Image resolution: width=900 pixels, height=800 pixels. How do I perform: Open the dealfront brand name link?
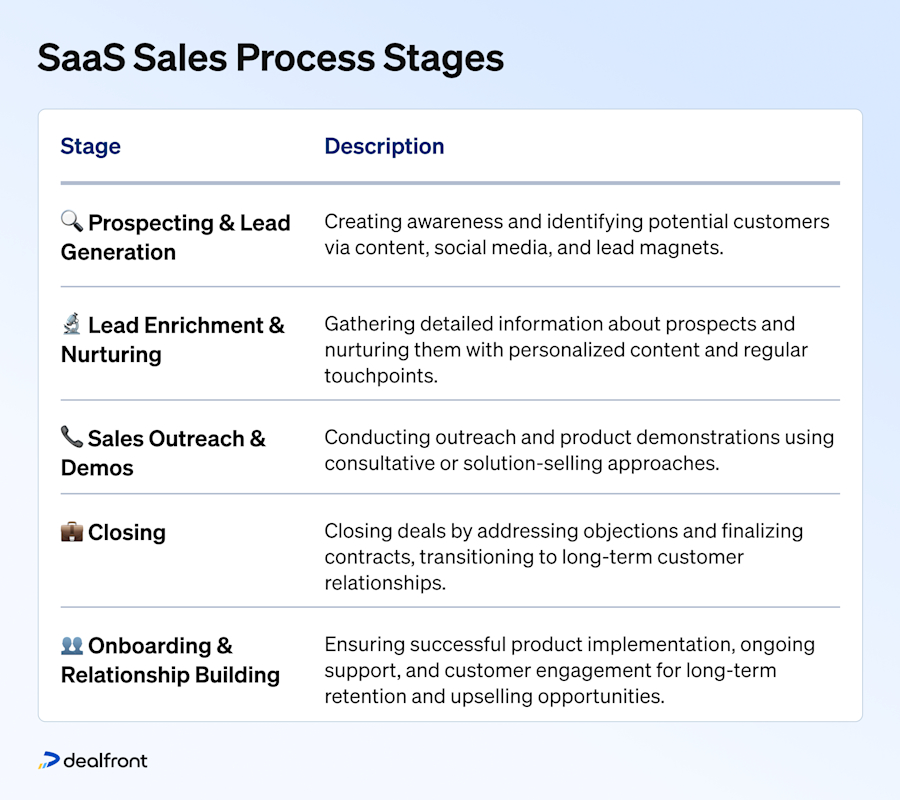(106, 760)
